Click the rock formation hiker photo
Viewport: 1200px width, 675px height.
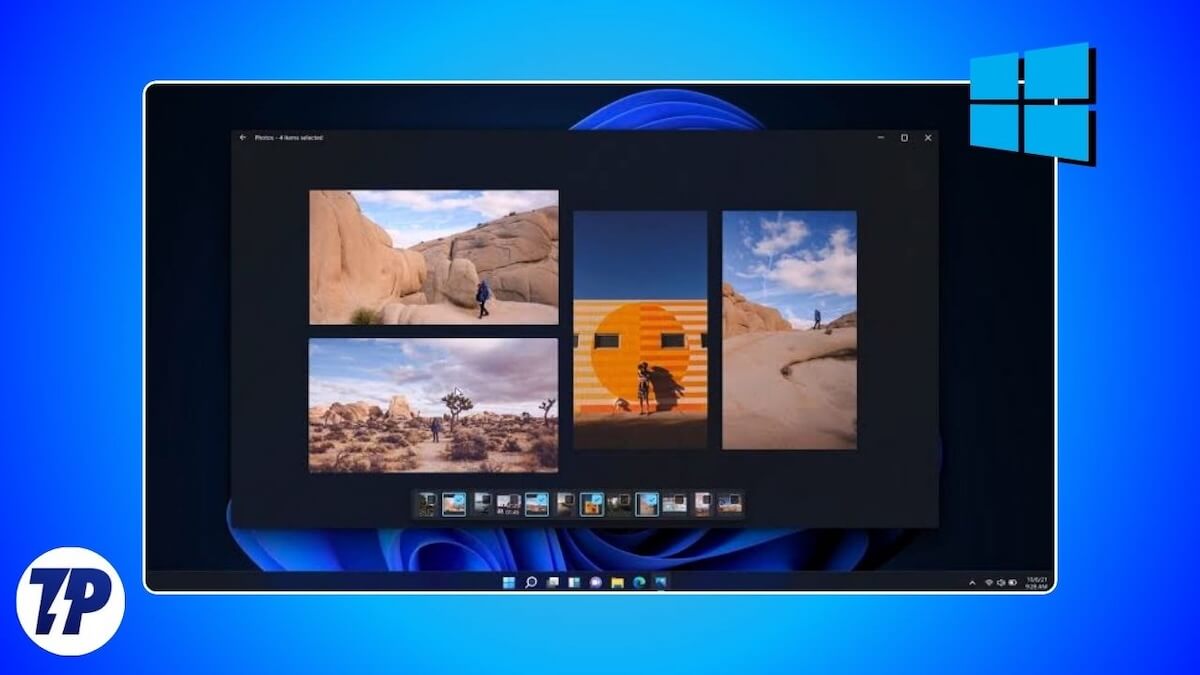click(x=433, y=257)
